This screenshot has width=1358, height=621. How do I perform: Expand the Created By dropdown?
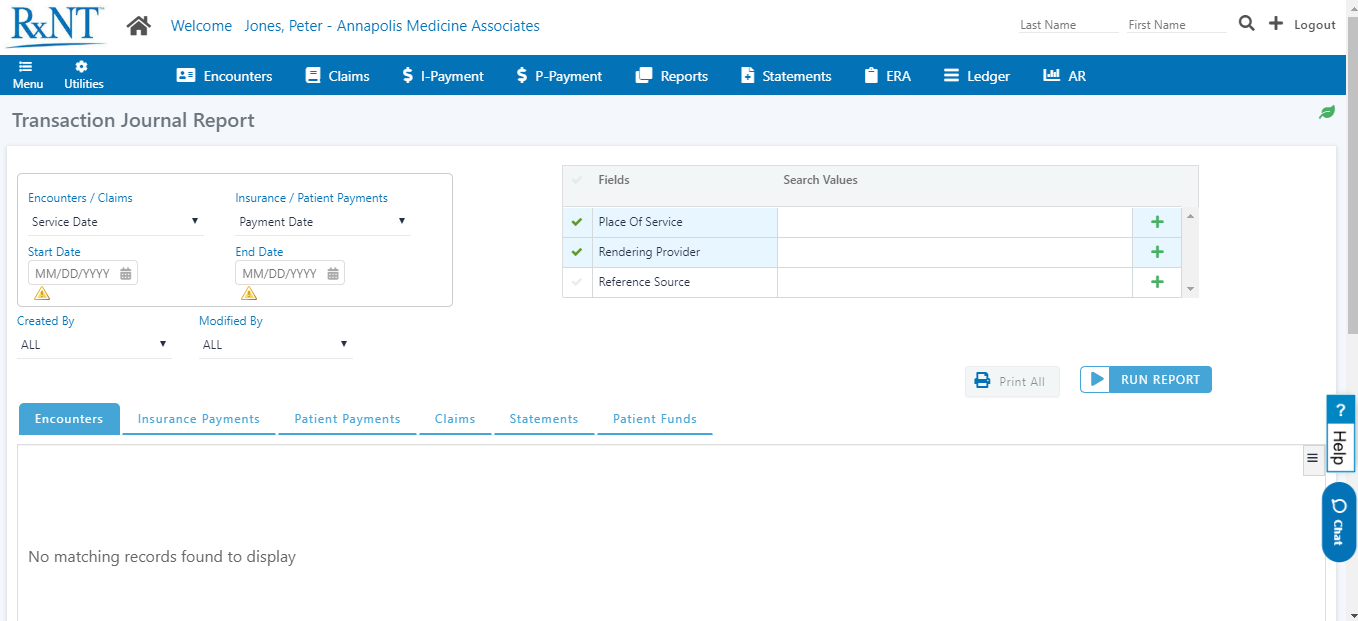94,344
